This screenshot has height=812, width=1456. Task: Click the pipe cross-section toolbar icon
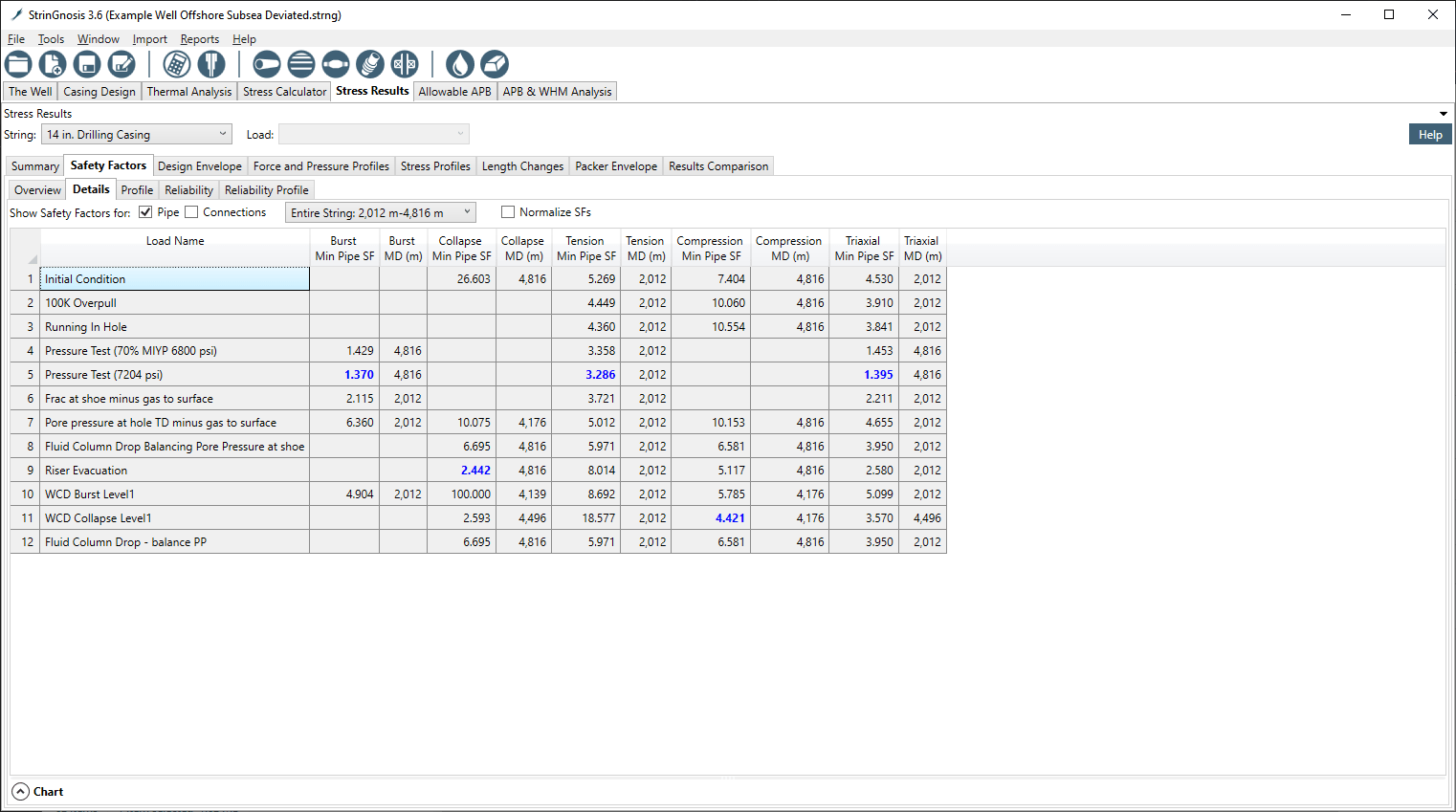[210, 64]
